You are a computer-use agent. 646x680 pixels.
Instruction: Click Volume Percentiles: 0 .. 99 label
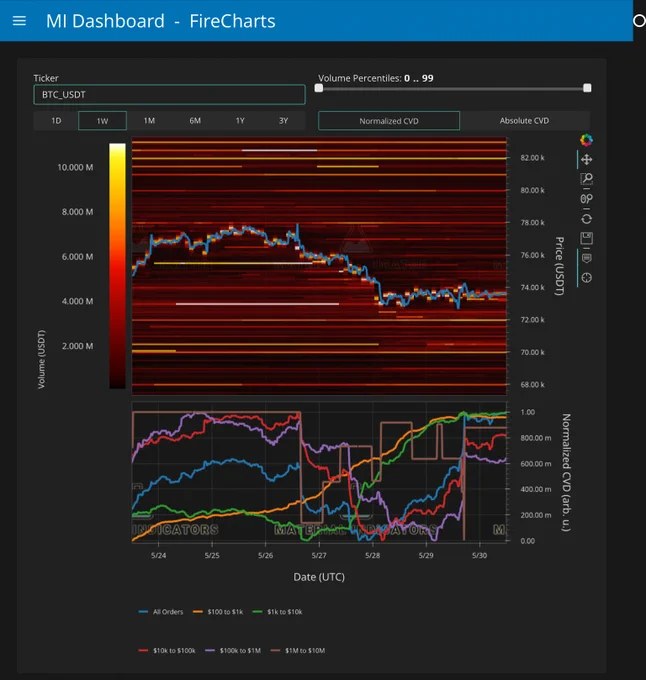pos(376,78)
